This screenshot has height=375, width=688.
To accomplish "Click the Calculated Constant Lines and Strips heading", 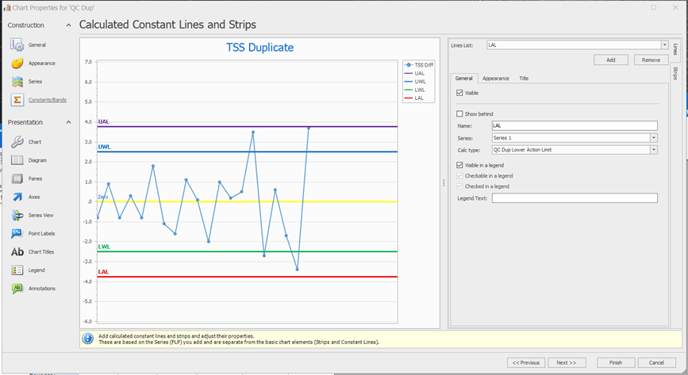I will [168, 25].
